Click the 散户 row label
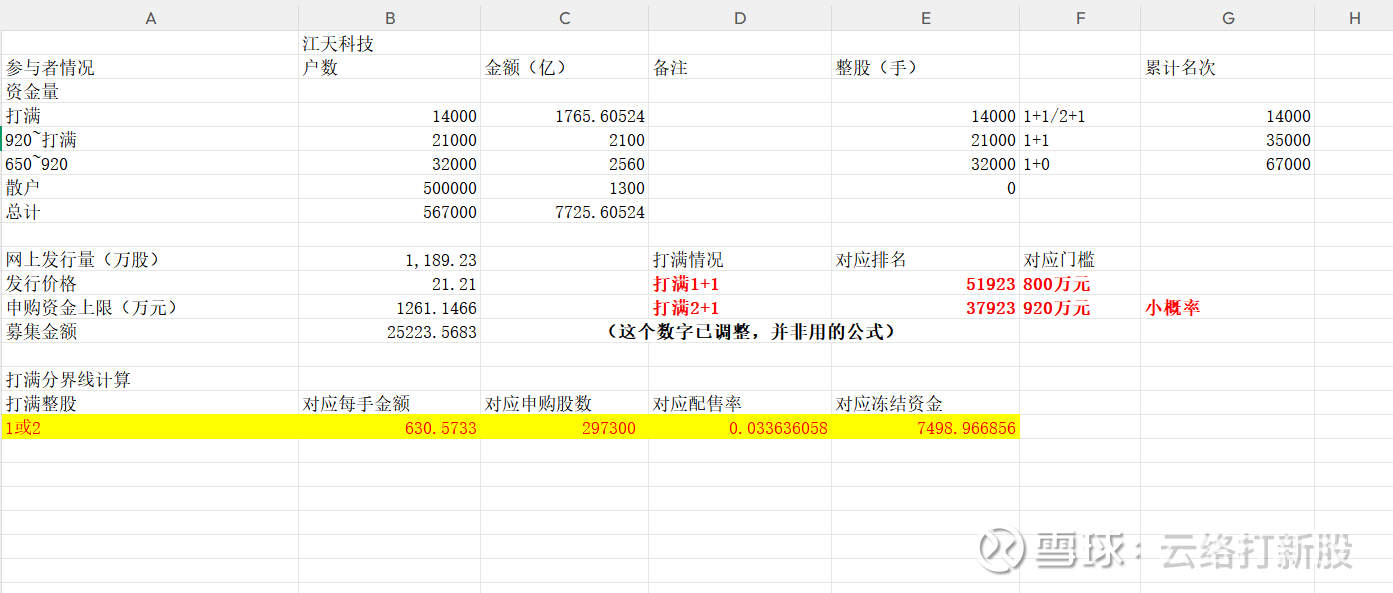Screen dimensions: 1393x593 click(150, 187)
